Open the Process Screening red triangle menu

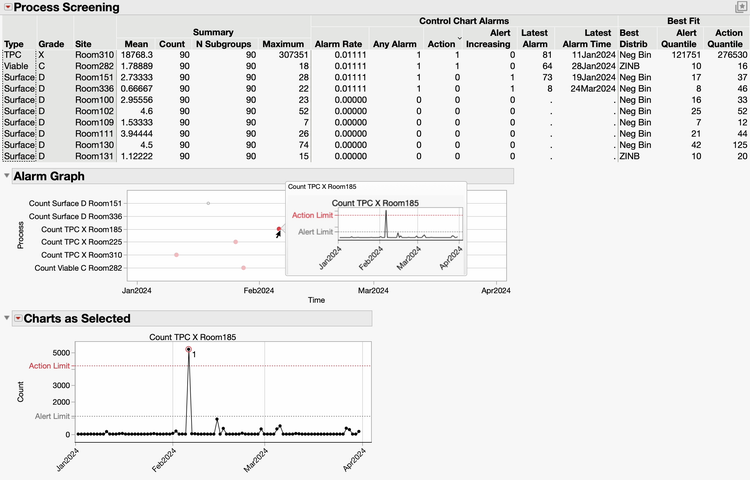coord(7,7)
